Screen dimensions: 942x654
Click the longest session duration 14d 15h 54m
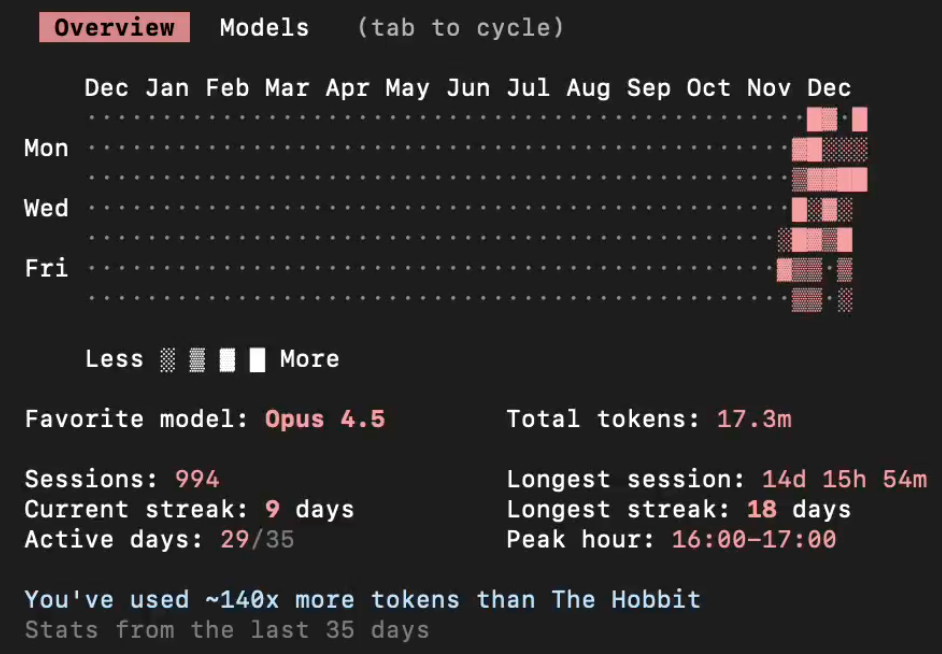click(844, 479)
